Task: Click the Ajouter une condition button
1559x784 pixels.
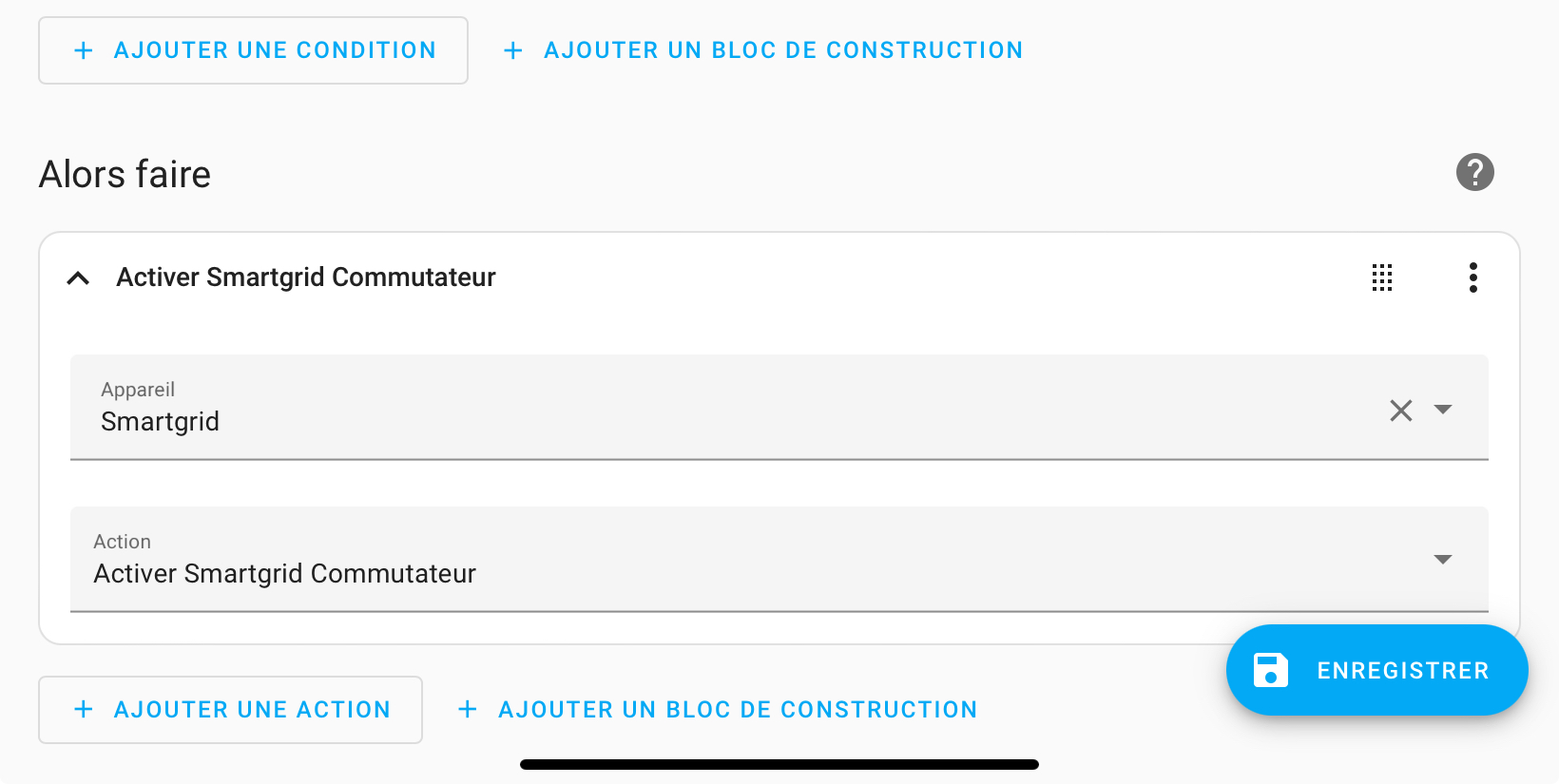Action: click(x=253, y=50)
